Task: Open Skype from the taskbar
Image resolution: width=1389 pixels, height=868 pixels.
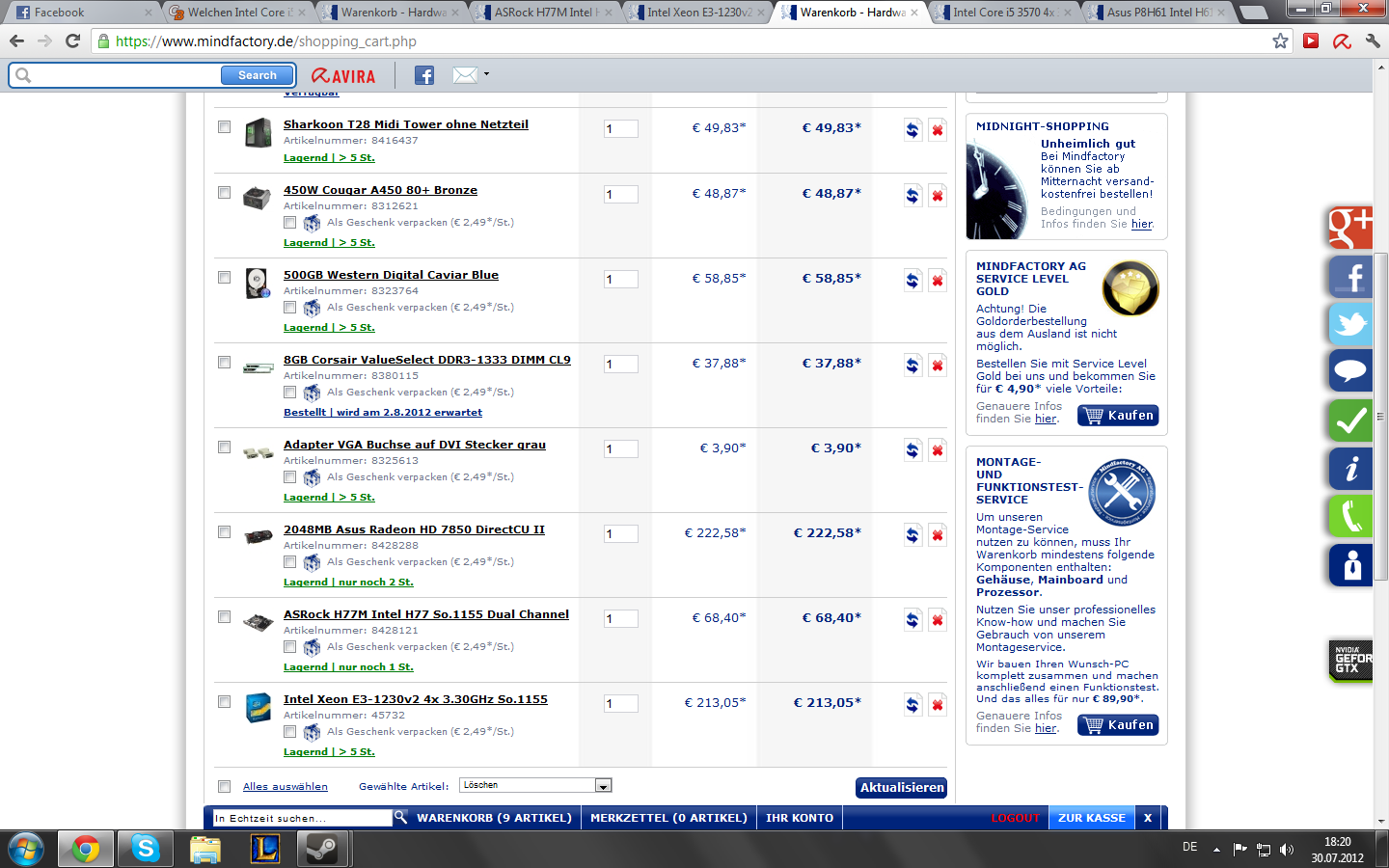Action: 146,849
